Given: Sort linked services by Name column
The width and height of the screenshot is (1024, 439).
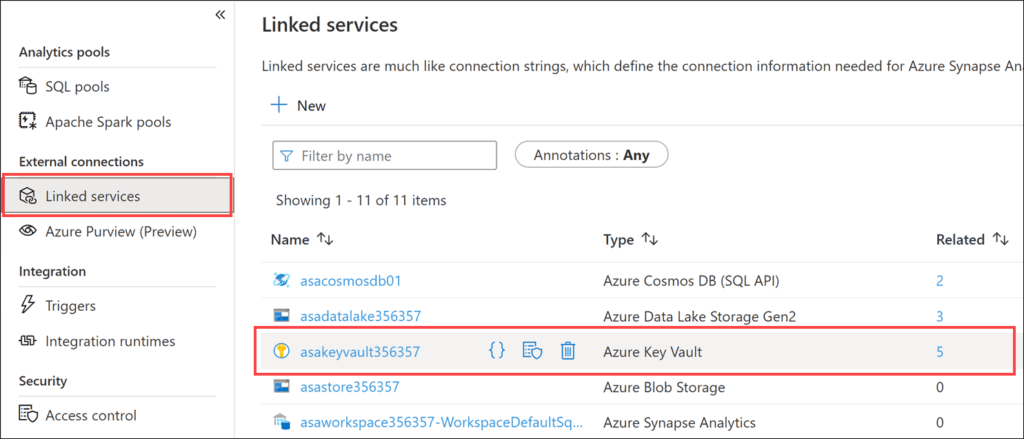Looking at the screenshot, I should 323,240.
